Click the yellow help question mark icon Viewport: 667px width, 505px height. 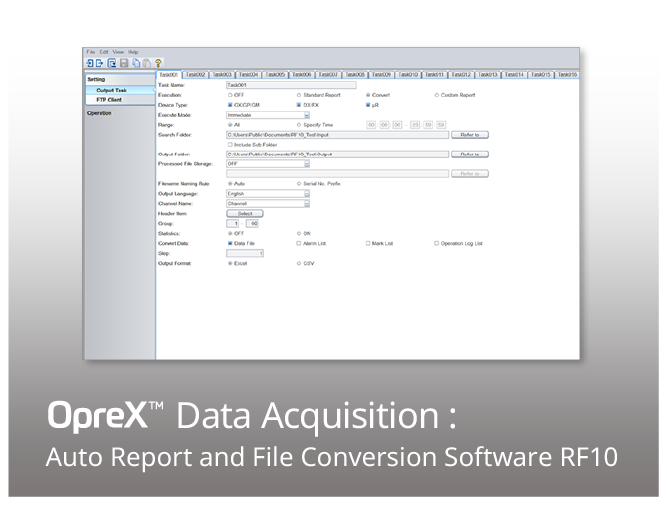coord(158,63)
